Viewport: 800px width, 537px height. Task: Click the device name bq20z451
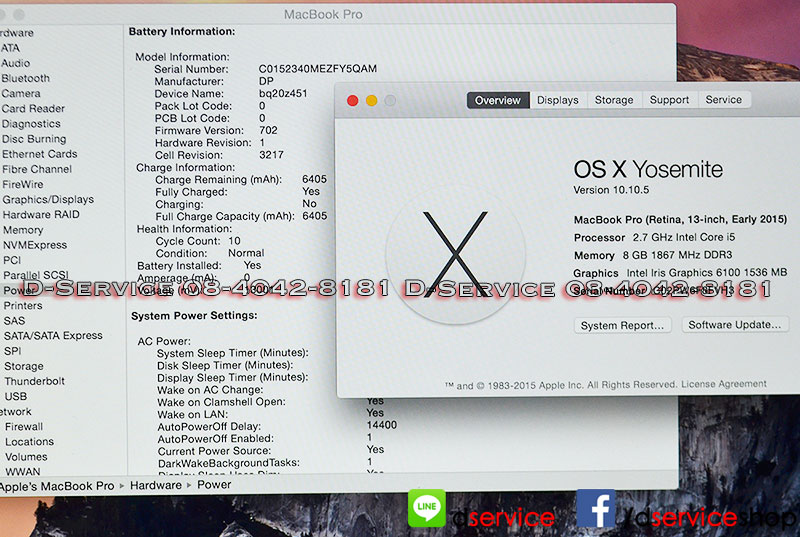click(283, 93)
